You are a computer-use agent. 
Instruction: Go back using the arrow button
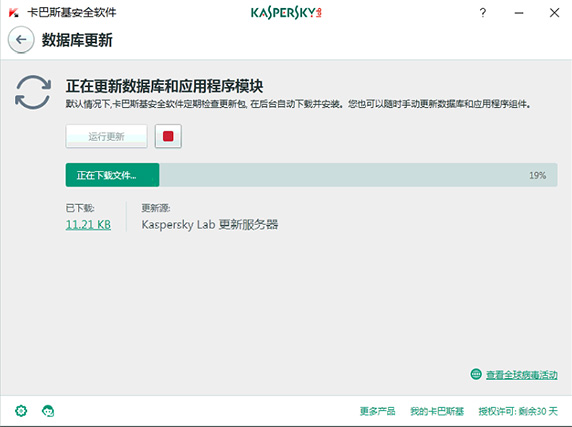point(21,40)
